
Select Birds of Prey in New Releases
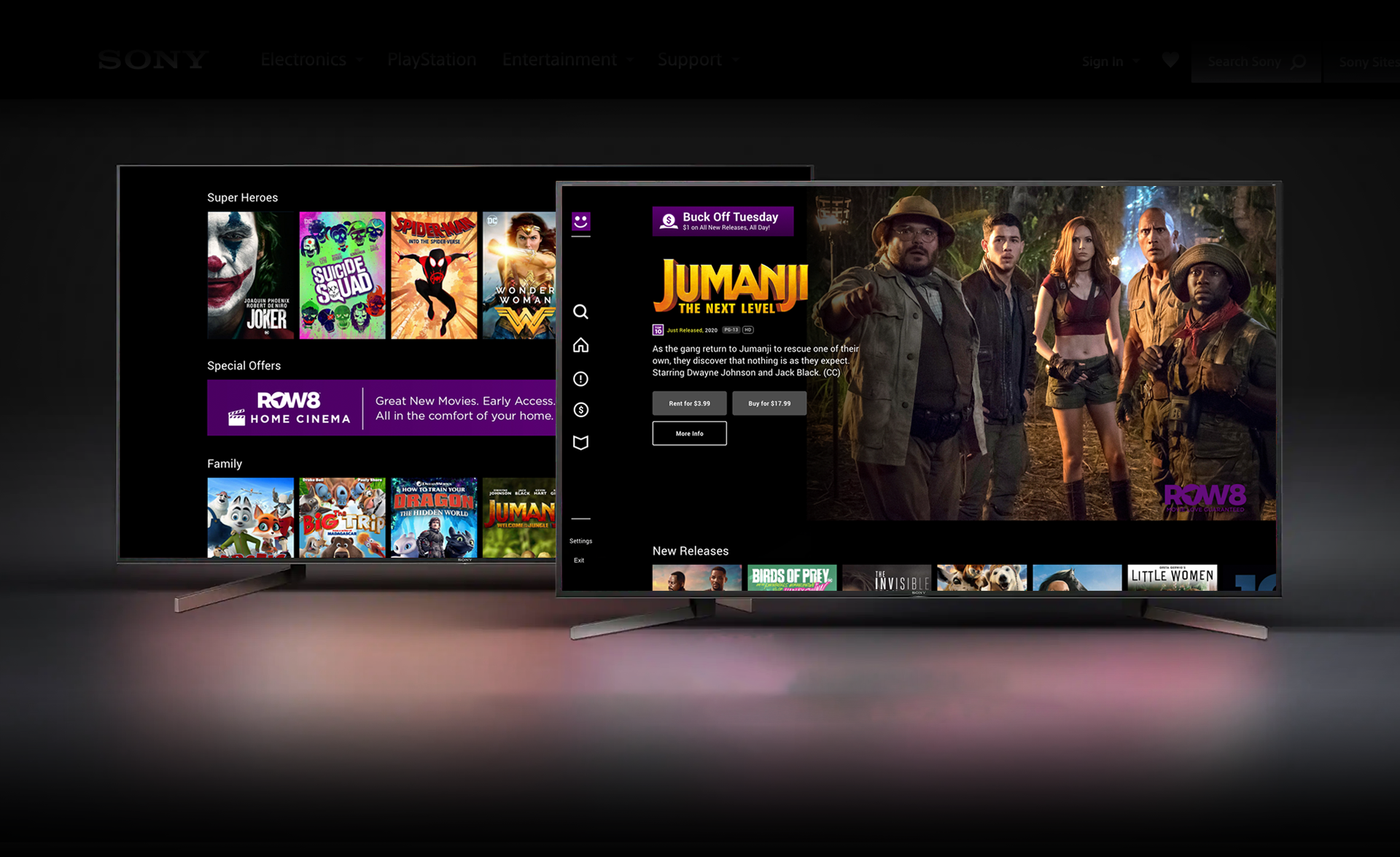tap(792, 578)
